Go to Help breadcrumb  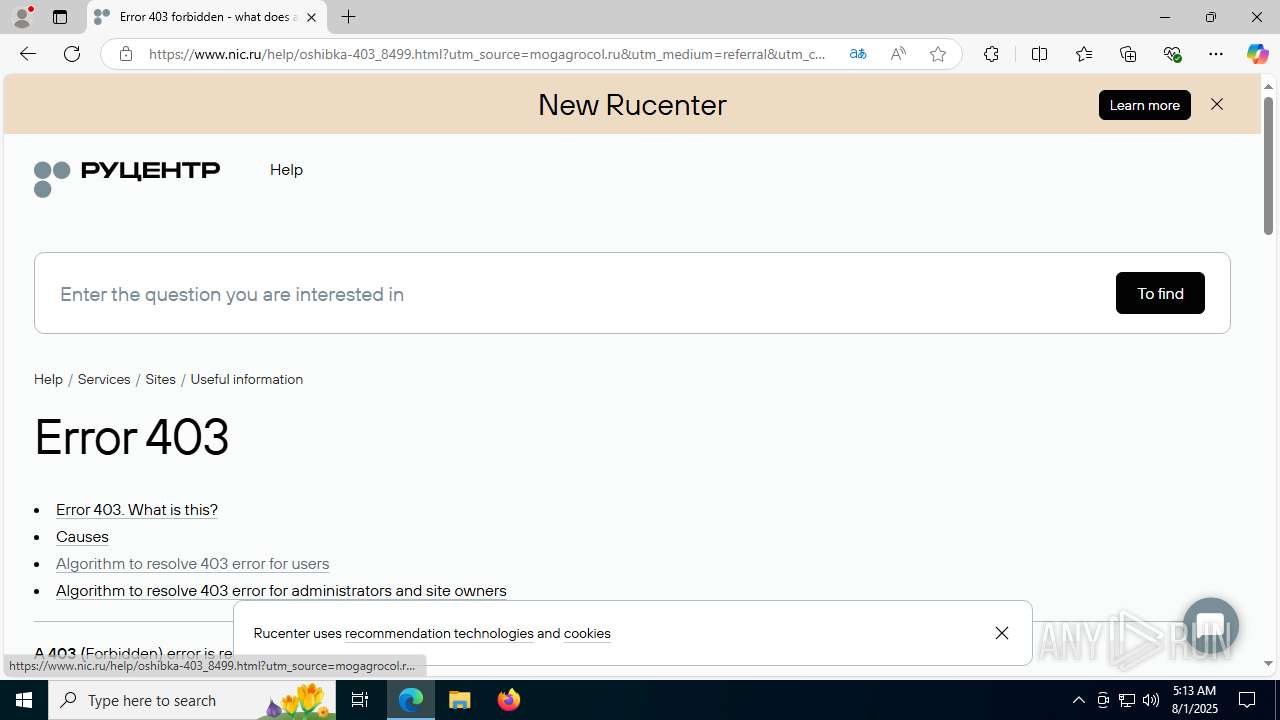pos(48,379)
